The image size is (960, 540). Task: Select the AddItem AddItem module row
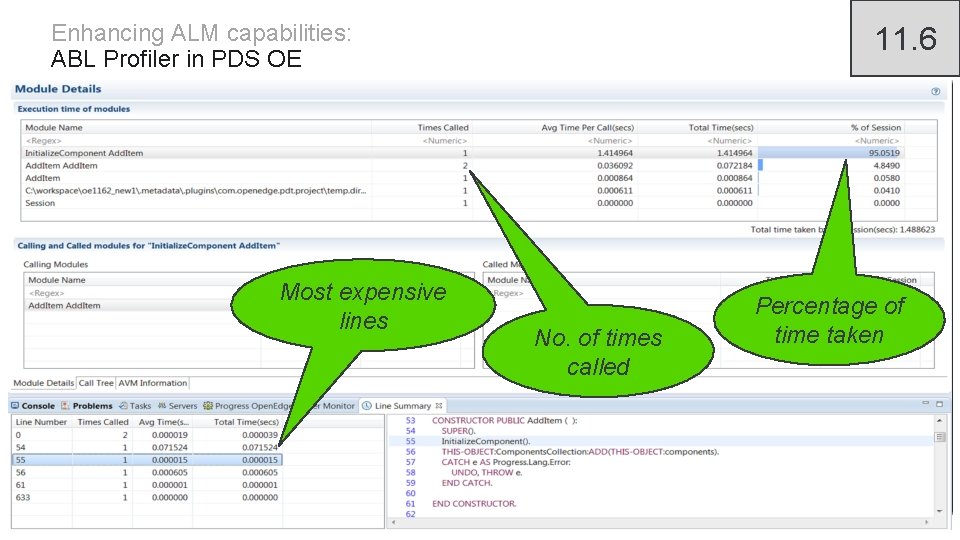(x=462, y=165)
